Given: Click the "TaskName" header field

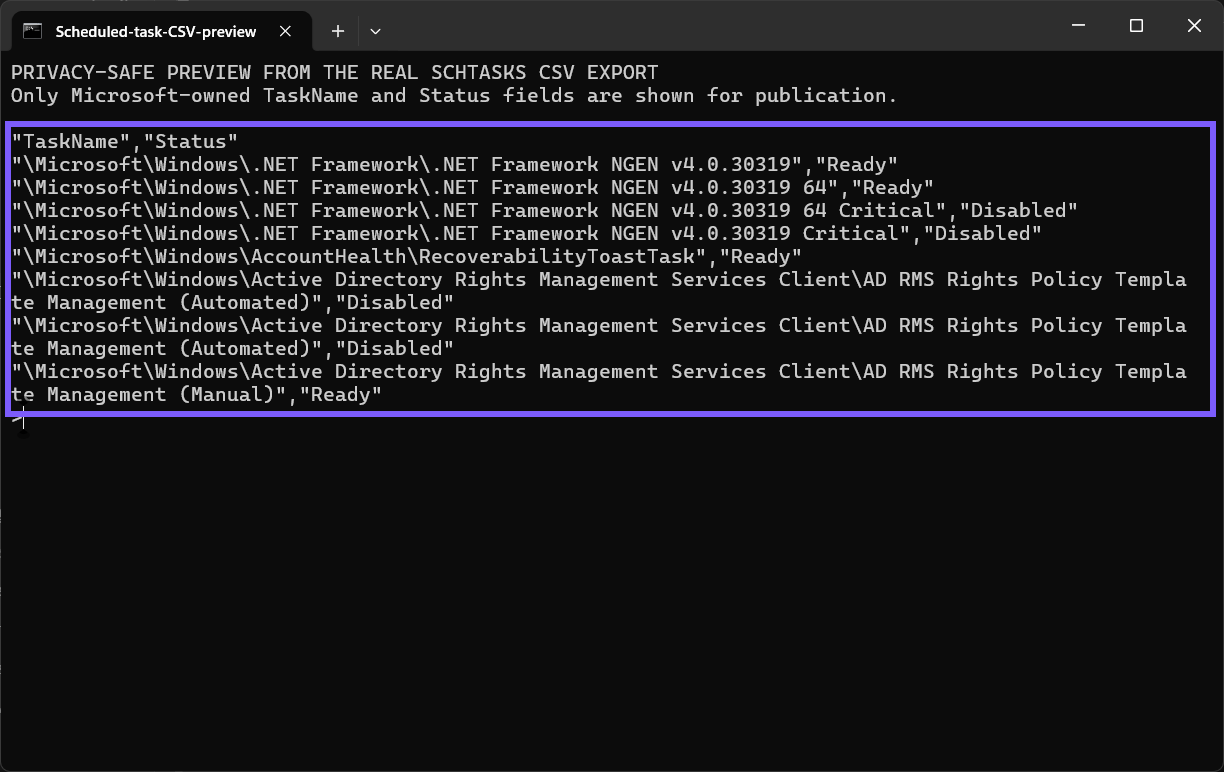Looking at the screenshot, I should point(71,142).
